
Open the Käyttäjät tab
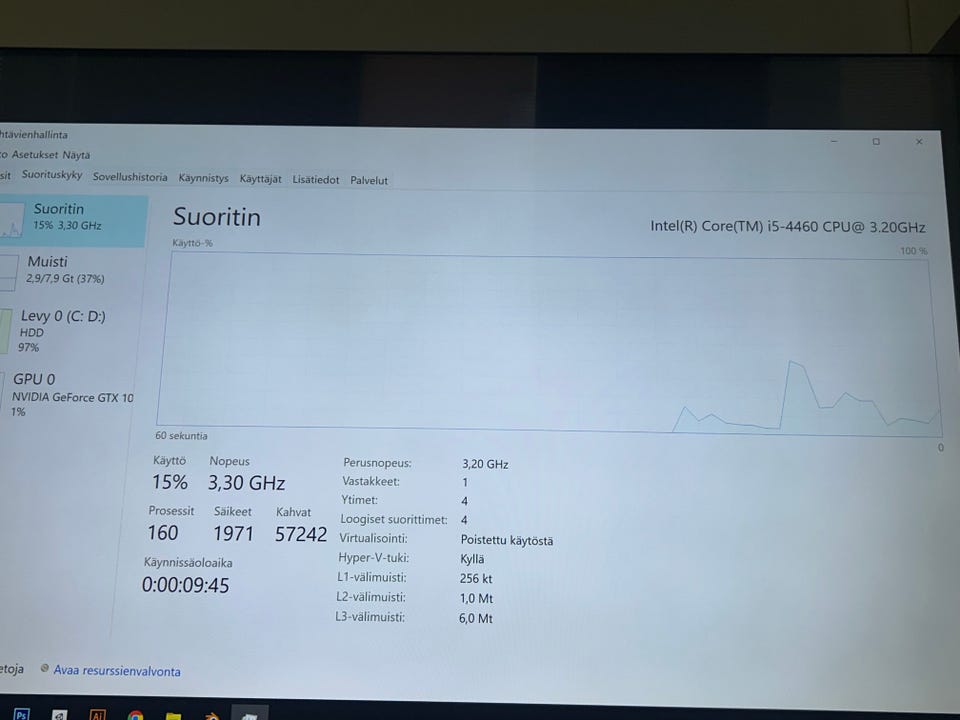pos(260,179)
